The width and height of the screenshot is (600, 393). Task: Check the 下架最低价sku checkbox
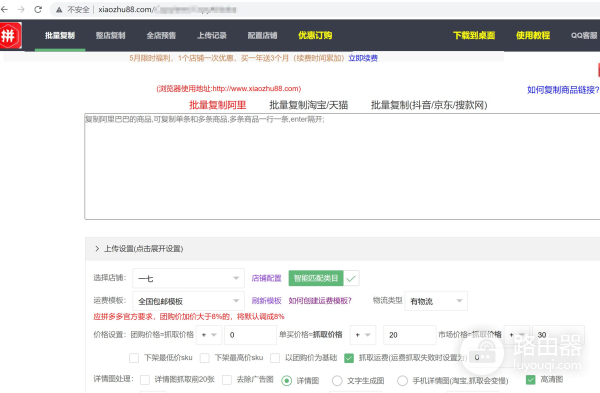pyautogui.click(x=134, y=358)
